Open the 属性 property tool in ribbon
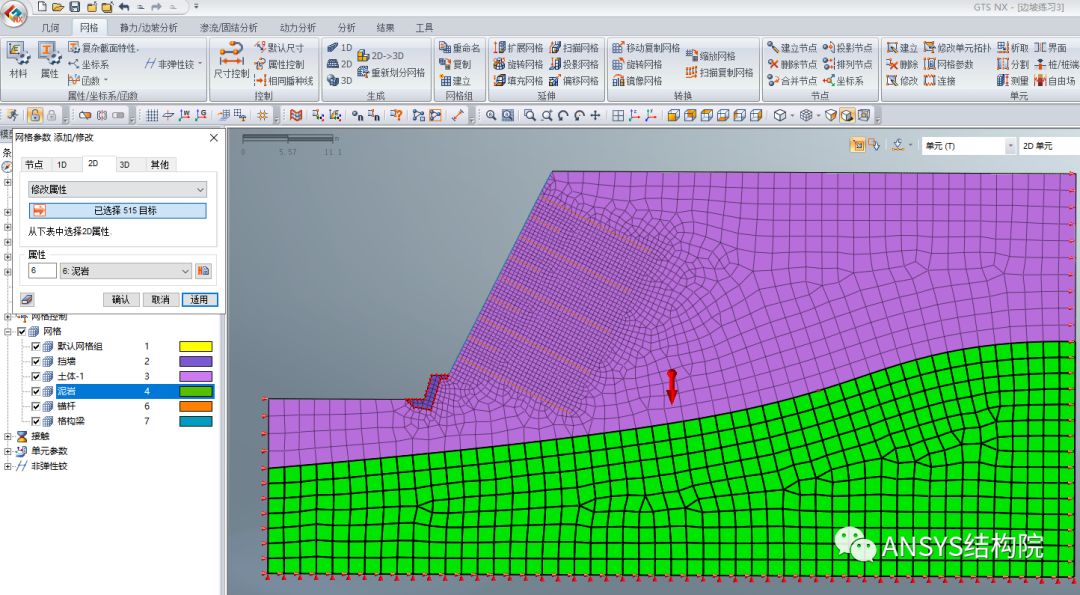 pyautogui.click(x=49, y=59)
